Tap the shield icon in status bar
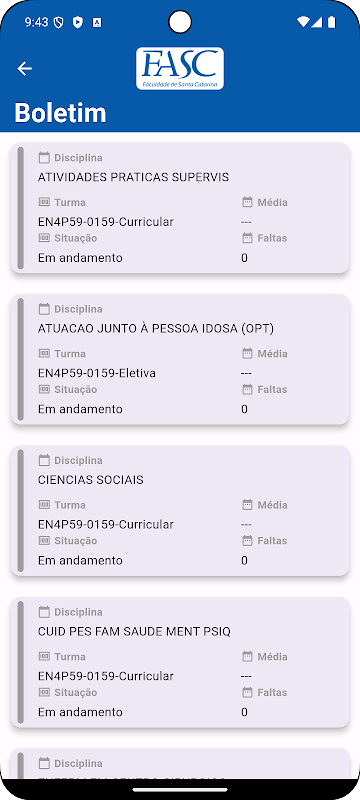 click(x=59, y=22)
